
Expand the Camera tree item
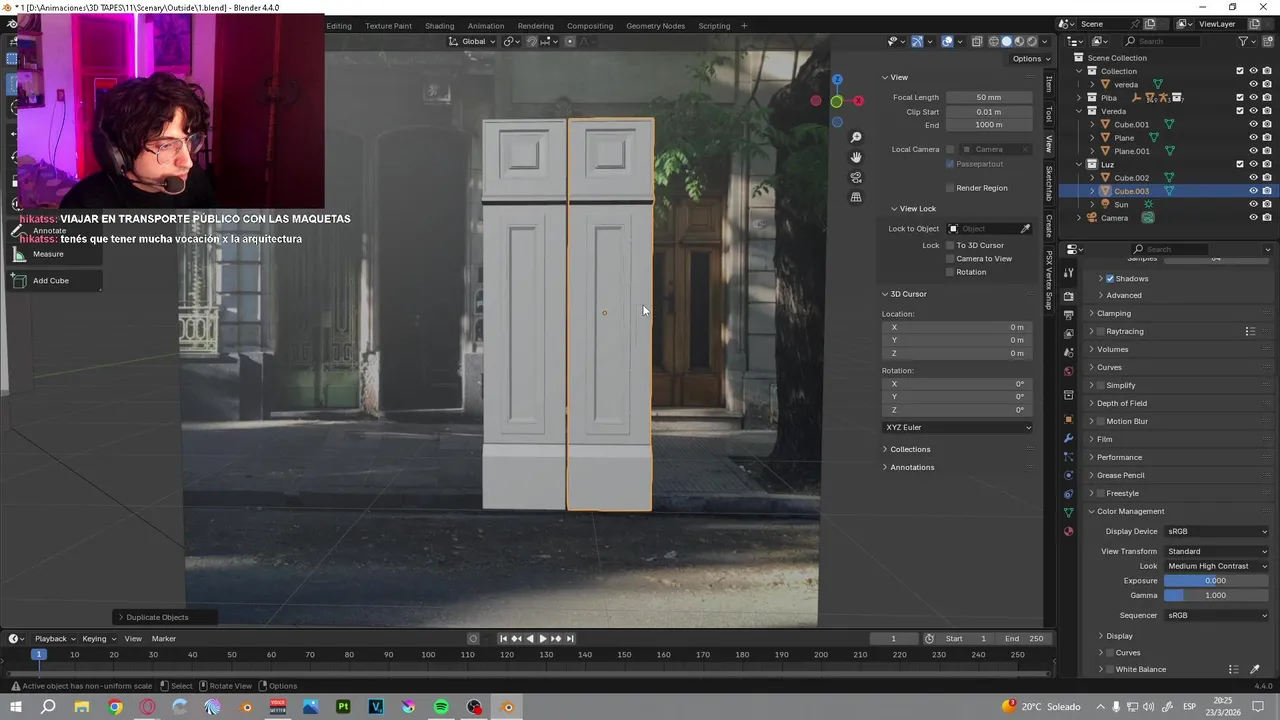coord(1079,218)
